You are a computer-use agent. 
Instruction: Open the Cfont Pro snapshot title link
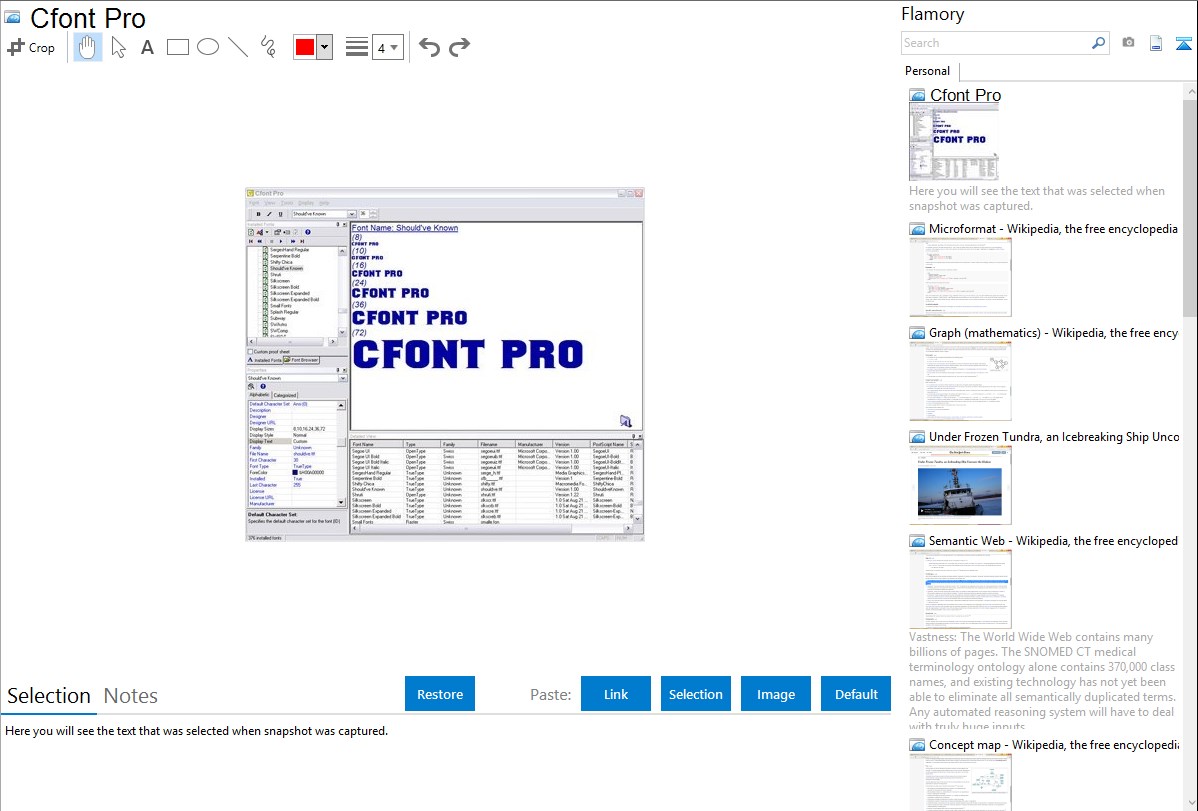[965, 95]
